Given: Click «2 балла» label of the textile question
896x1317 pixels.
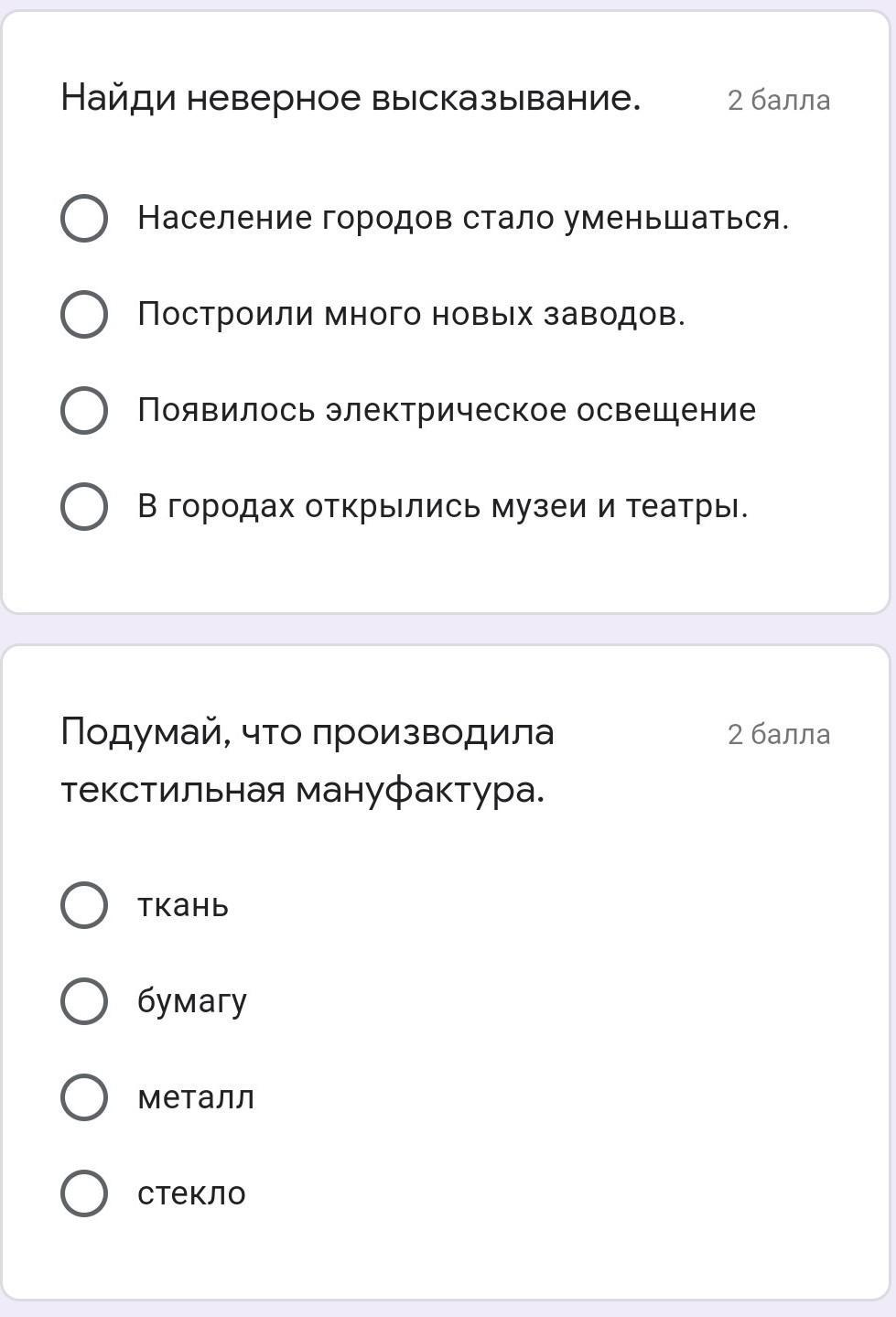Looking at the screenshot, I should 779,735.
